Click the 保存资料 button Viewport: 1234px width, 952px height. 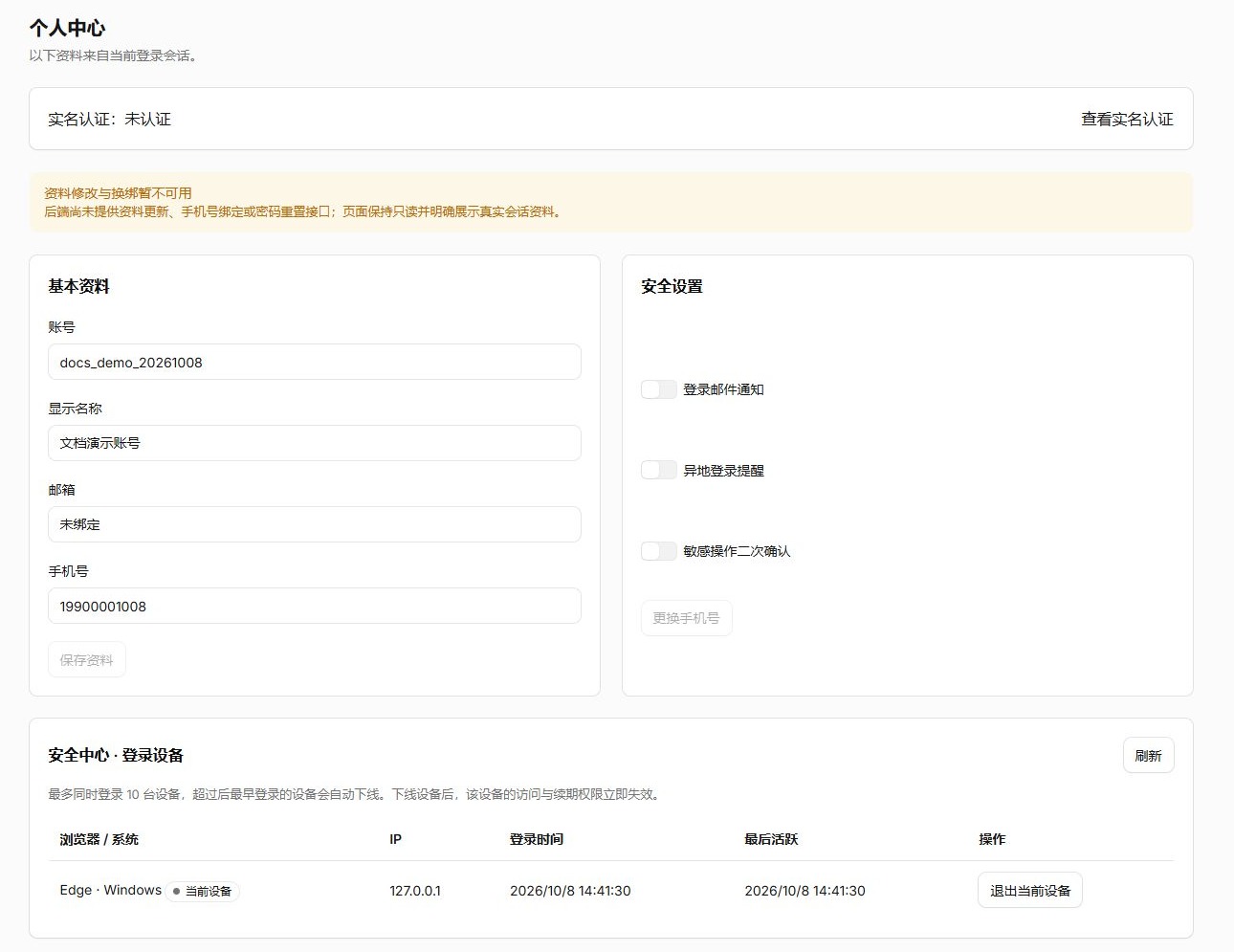pyautogui.click(x=87, y=660)
